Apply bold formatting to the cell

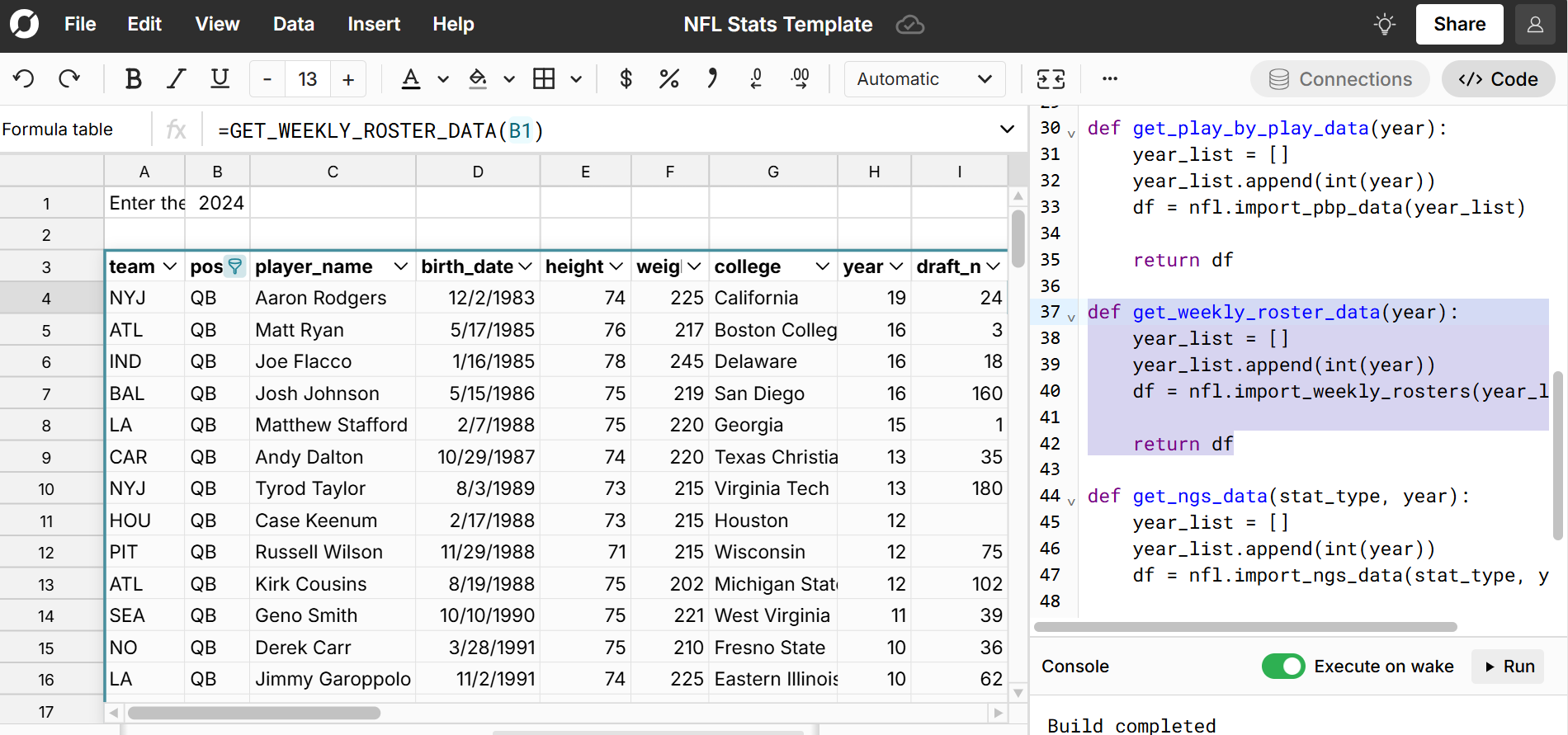click(133, 79)
